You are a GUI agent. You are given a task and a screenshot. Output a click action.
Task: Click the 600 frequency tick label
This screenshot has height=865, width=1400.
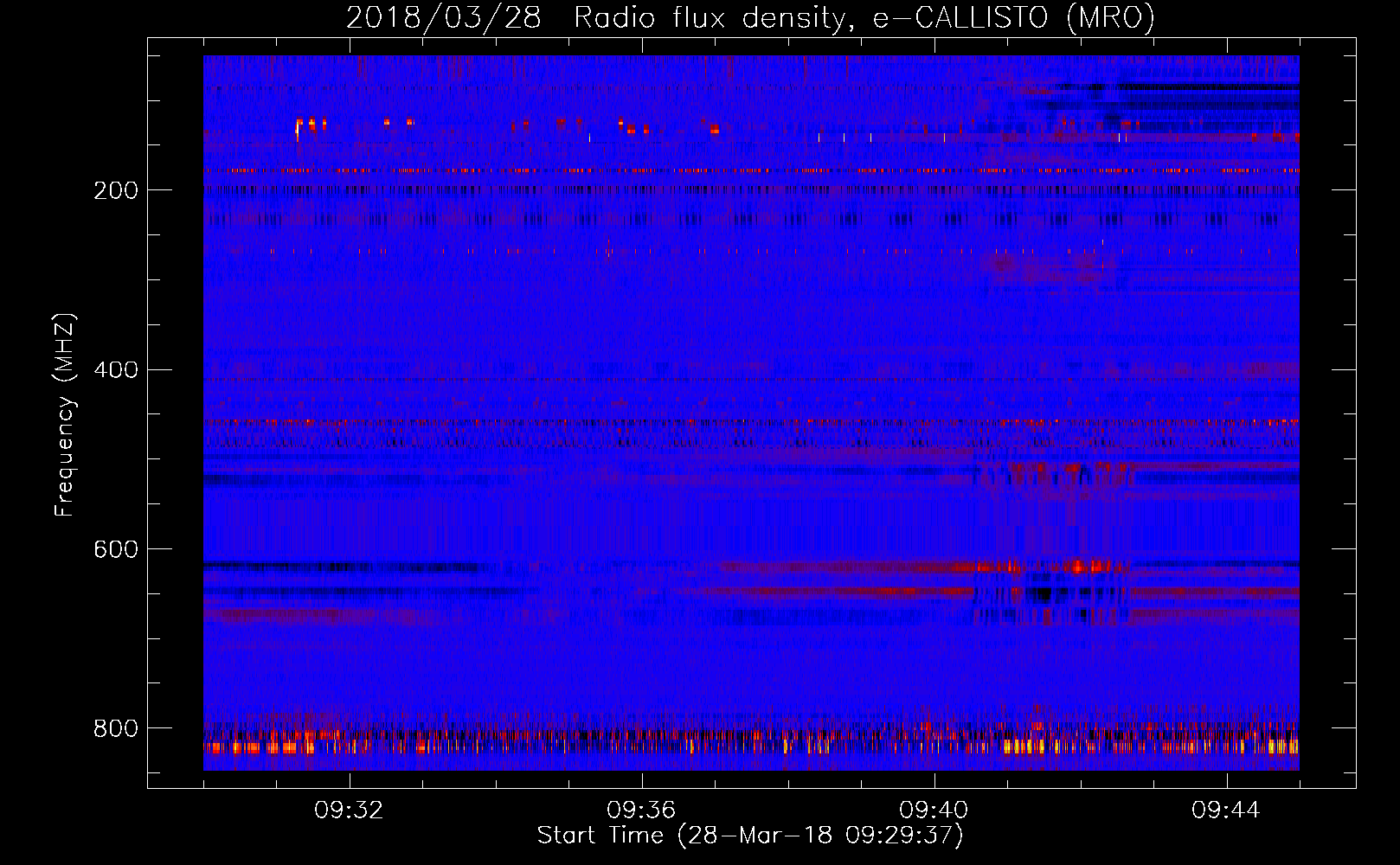tap(116, 550)
